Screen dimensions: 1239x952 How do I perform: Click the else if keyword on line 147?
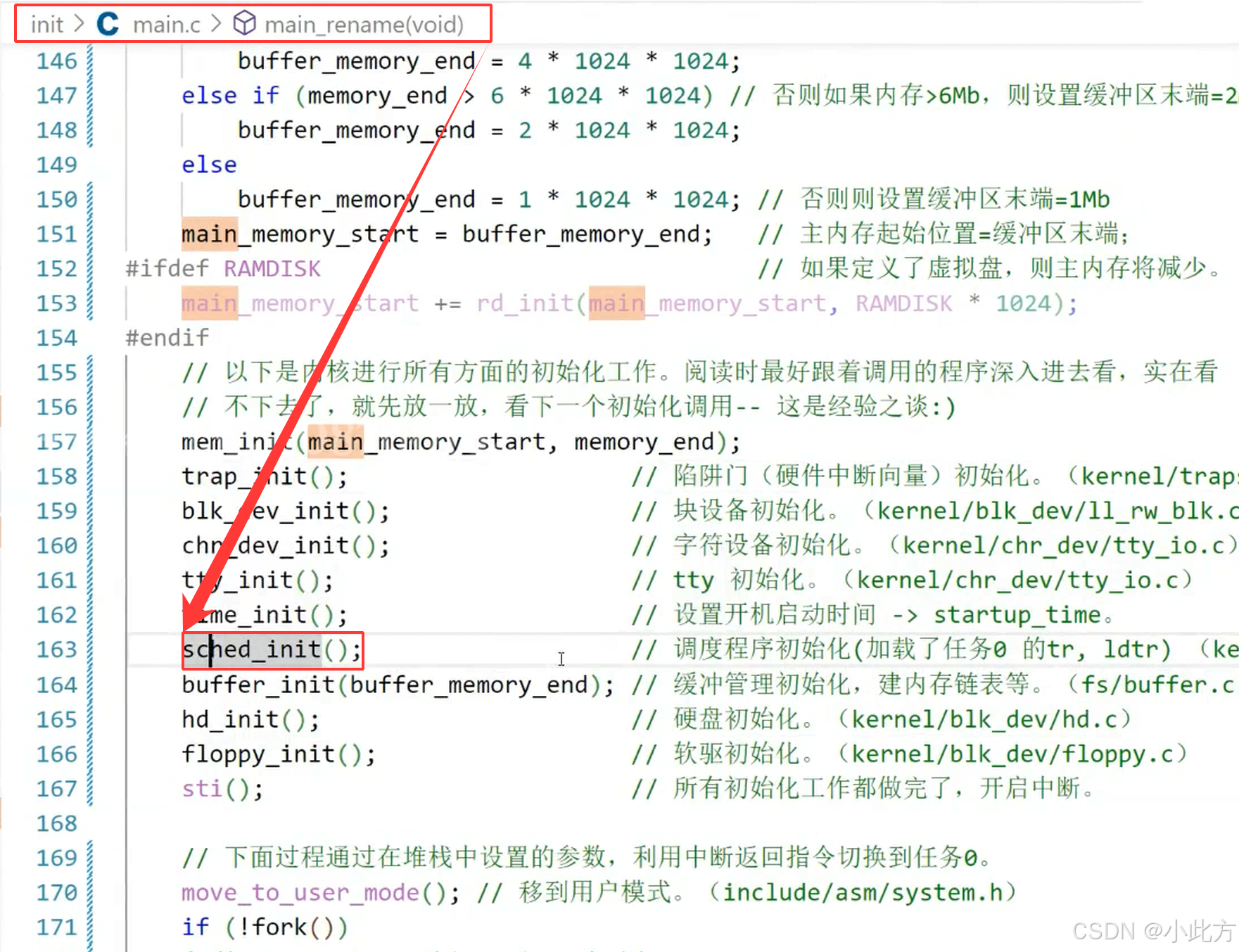click(x=230, y=96)
